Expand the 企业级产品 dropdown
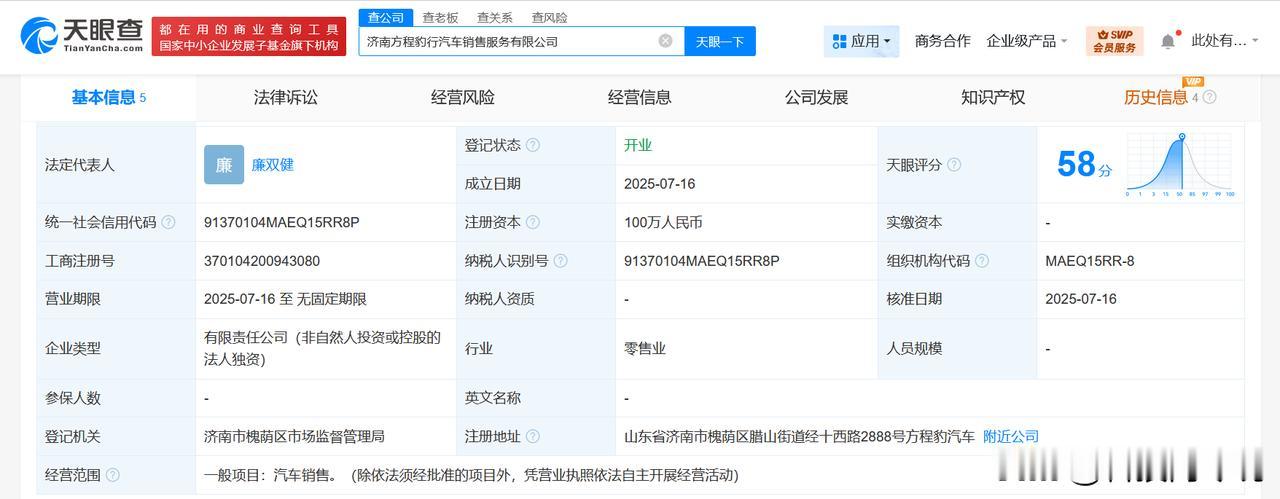The image size is (1280, 499). pyautogui.click(x=1027, y=41)
